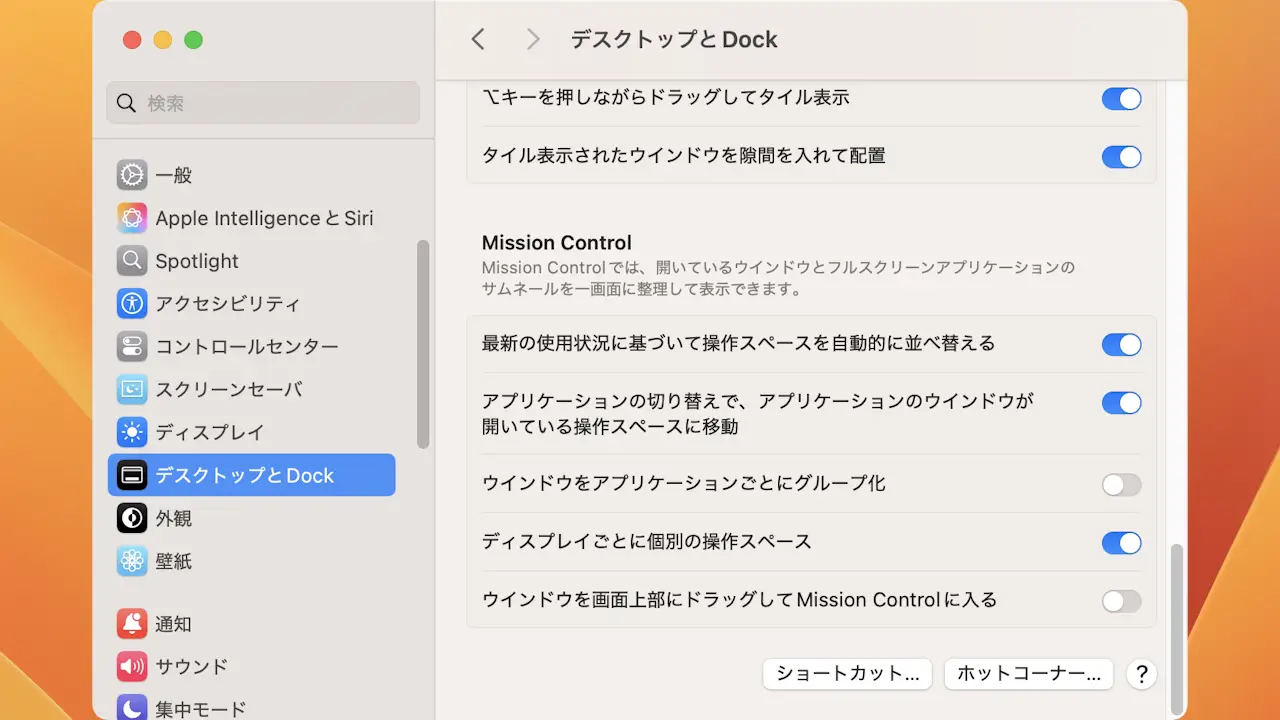Click the ショートカット... button
Image resolution: width=1280 pixels, height=720 pixels.
847,674
